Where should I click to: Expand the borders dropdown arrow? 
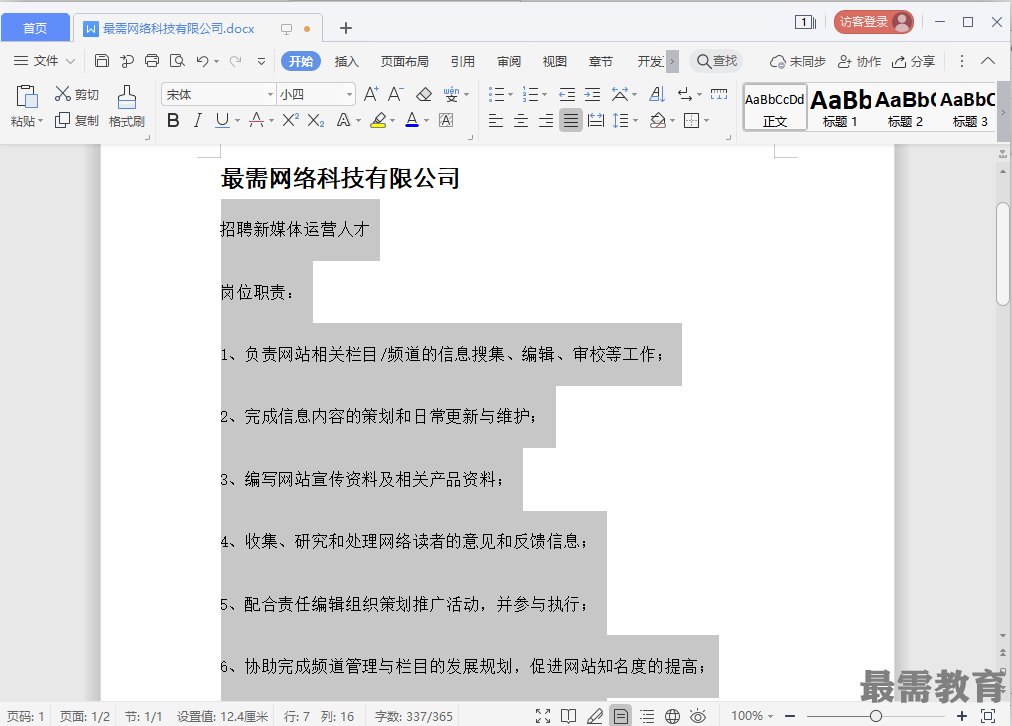pyautogui.click(x=707, y=121)
